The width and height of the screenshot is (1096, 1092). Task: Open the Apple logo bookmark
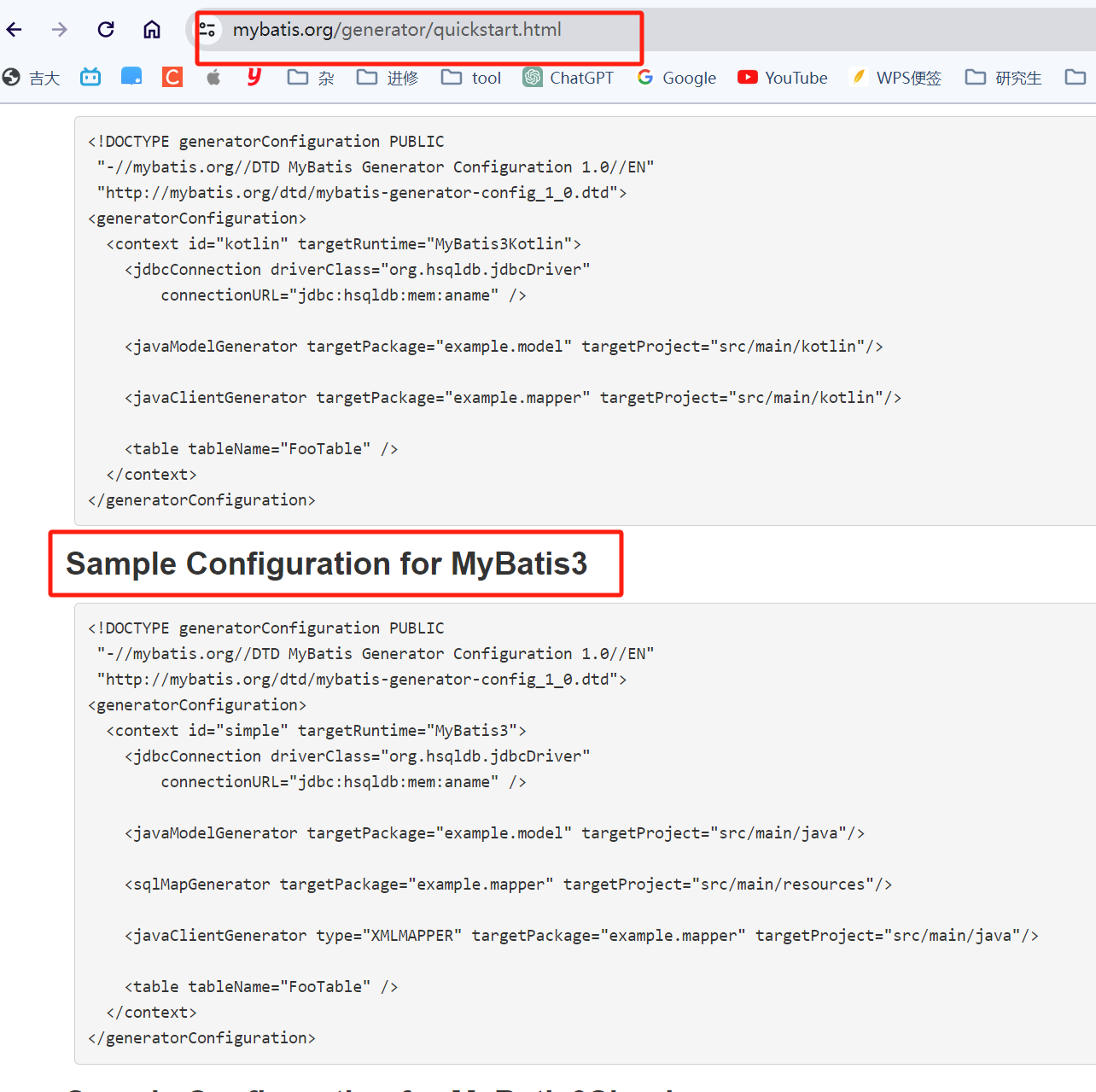tap(213, 77)
